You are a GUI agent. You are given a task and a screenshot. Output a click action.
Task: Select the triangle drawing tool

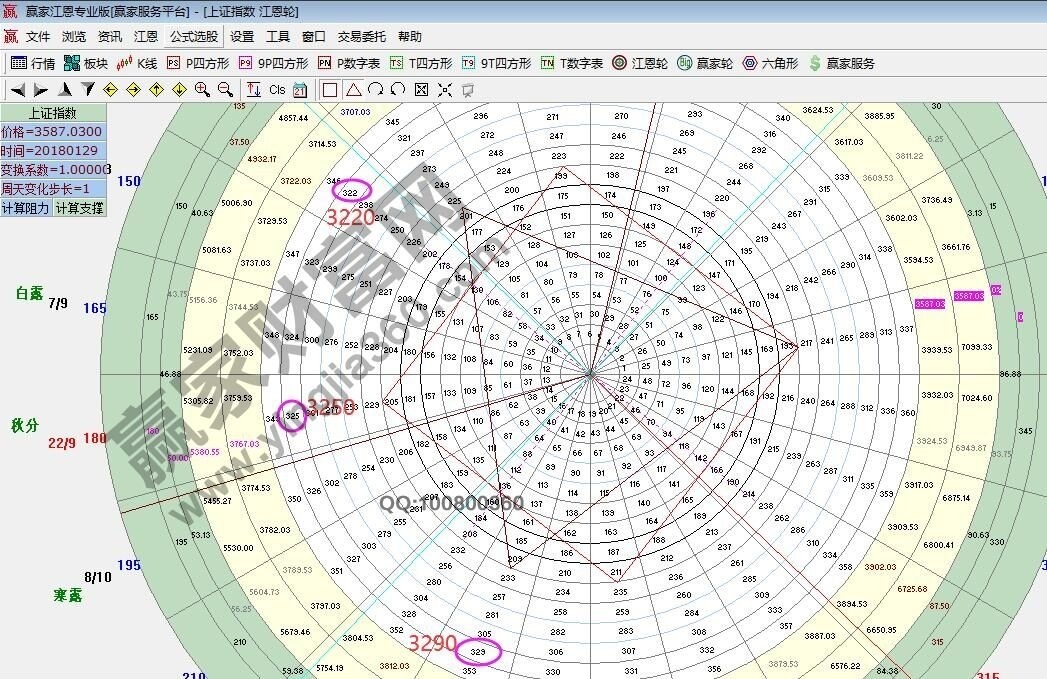click(x=353, y=89)
